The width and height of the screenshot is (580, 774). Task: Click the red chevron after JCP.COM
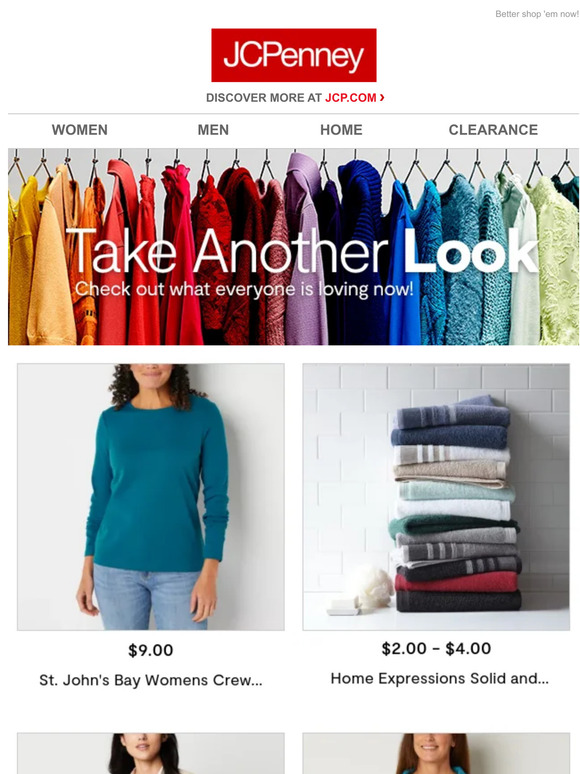pos(382,97)
